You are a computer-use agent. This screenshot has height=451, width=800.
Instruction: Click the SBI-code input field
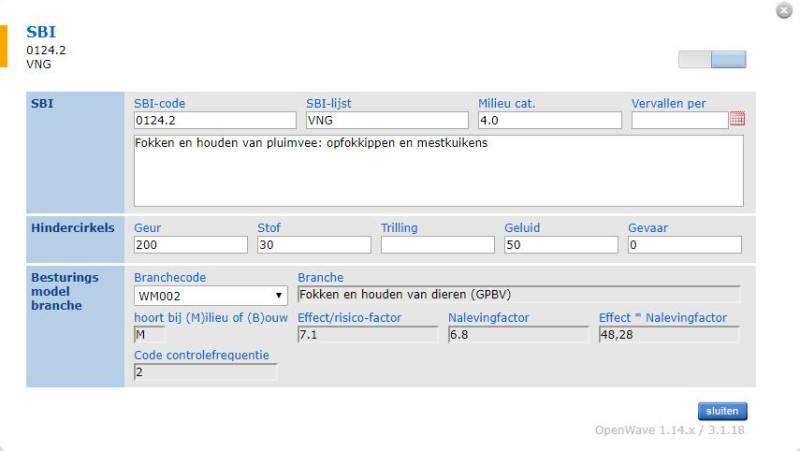click(215, 120)
